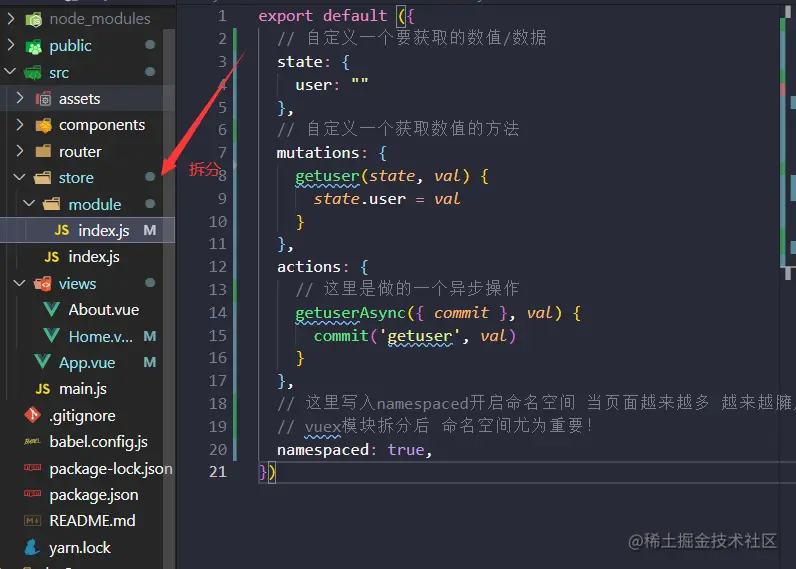Image resolution: width=796 pixels, height=569 pixels.
Task: Expand the components folder chevron
Action: tap(20, 124)
